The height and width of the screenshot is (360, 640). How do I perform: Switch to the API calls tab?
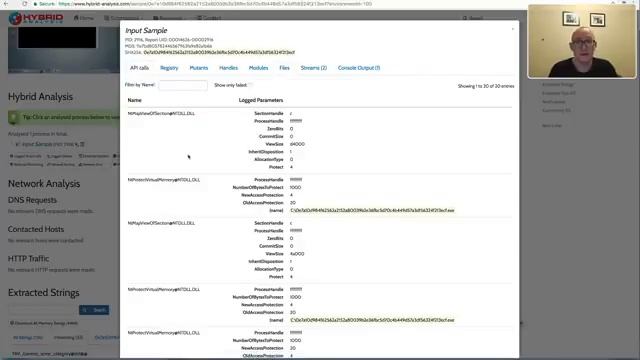139,68
